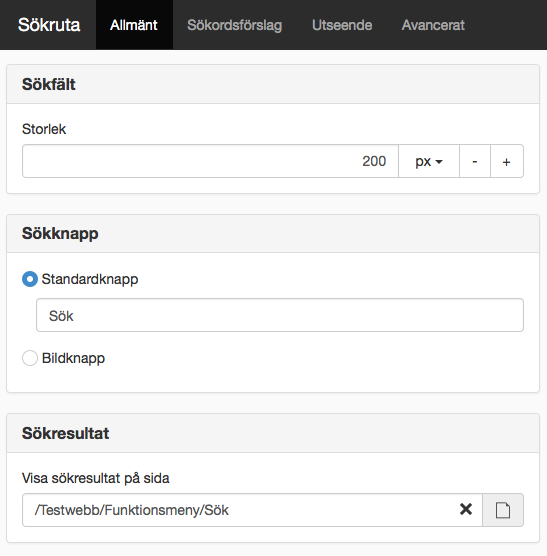Focus the Storlek size input field
The height and width of the screenshot is (556, 547).
pos(210,161)
